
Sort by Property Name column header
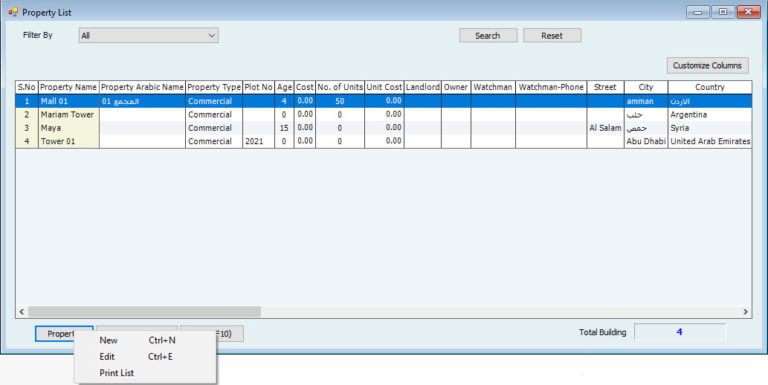(69, 87)
